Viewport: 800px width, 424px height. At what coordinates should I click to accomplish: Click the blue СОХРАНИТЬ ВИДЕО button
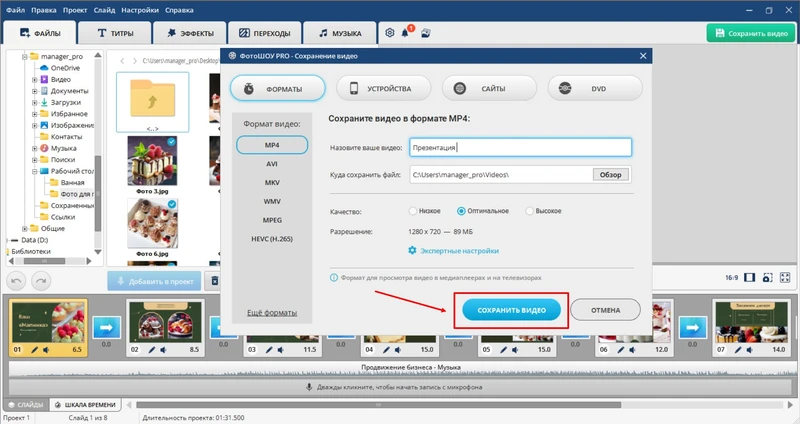tap(511, 310)
